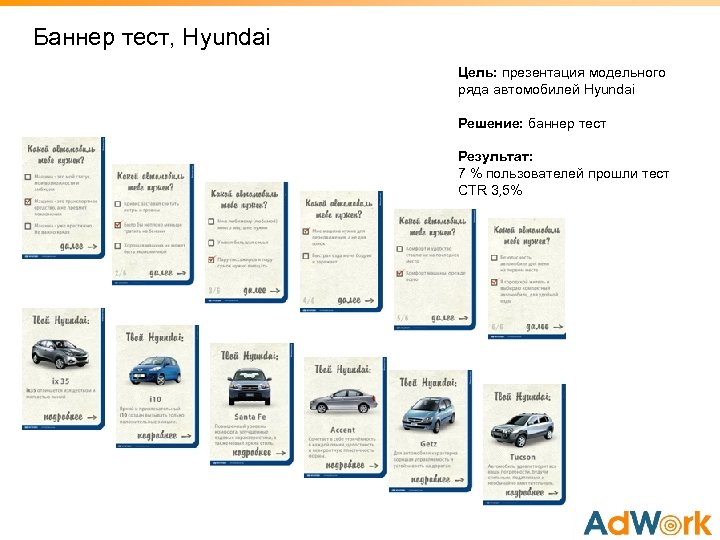
Task: Select the silver Accent sedan image
Action: point(343,402)
